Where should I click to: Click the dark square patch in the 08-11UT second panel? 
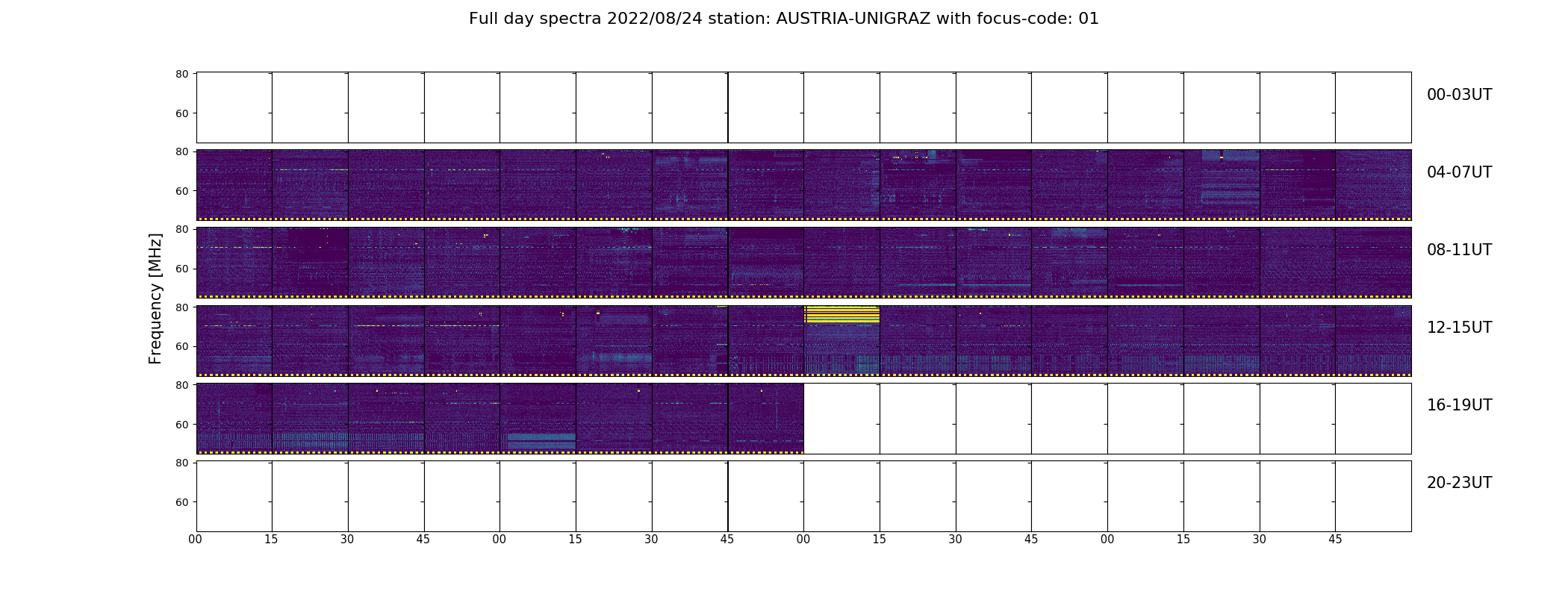pos(318,245)
